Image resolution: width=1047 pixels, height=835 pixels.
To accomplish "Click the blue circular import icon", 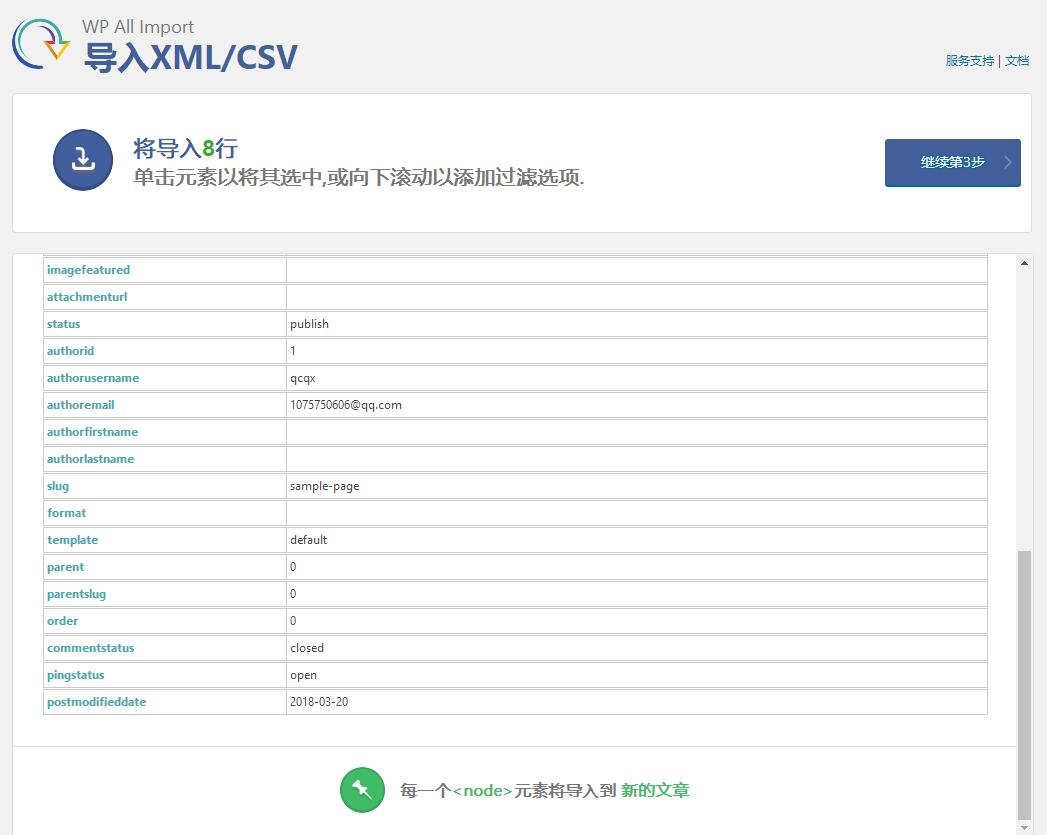I will (82, 160).
